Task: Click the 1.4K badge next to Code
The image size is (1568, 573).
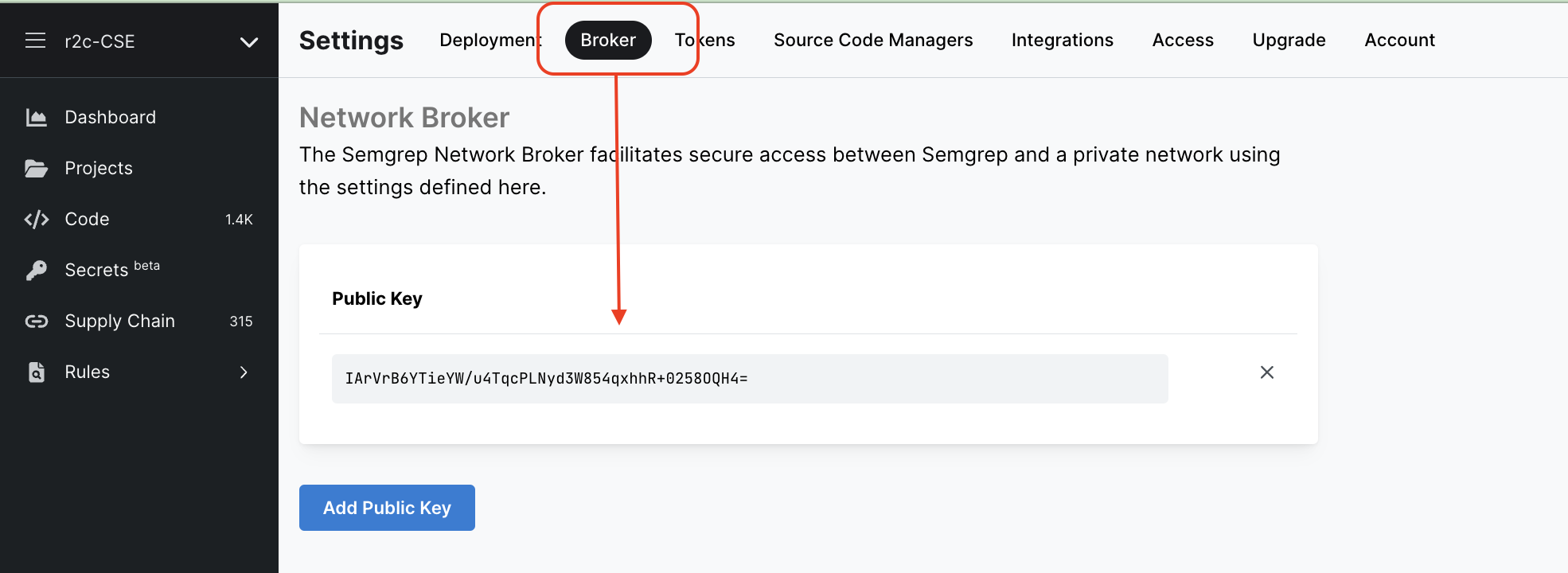Action: point(239,220)
